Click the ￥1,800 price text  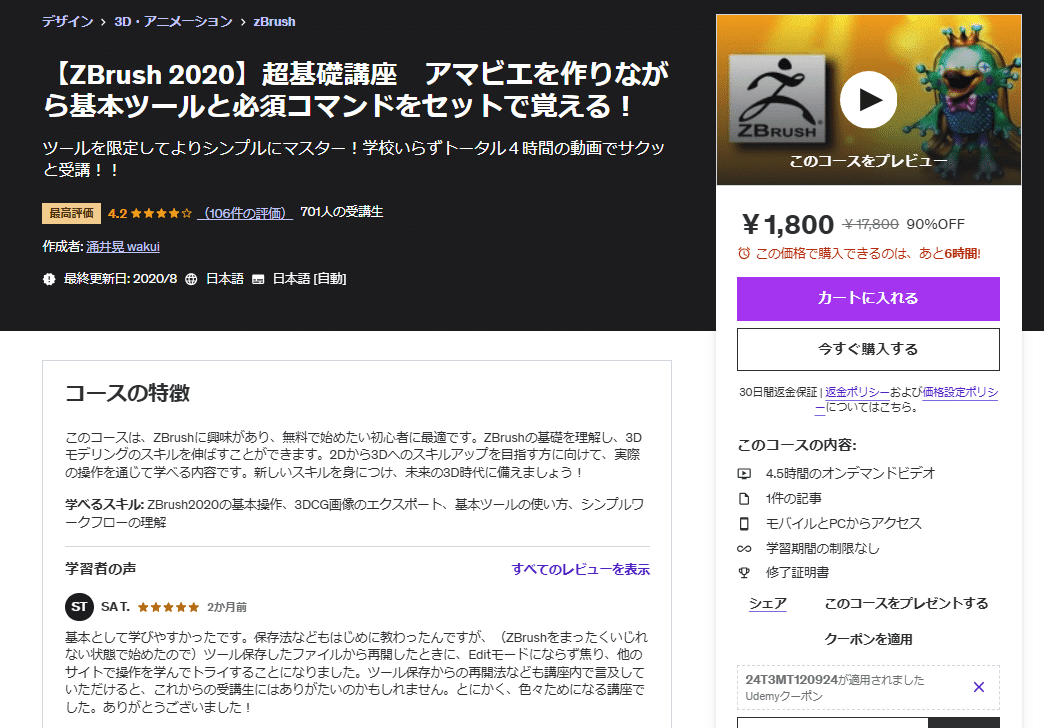tap(787, 224)
